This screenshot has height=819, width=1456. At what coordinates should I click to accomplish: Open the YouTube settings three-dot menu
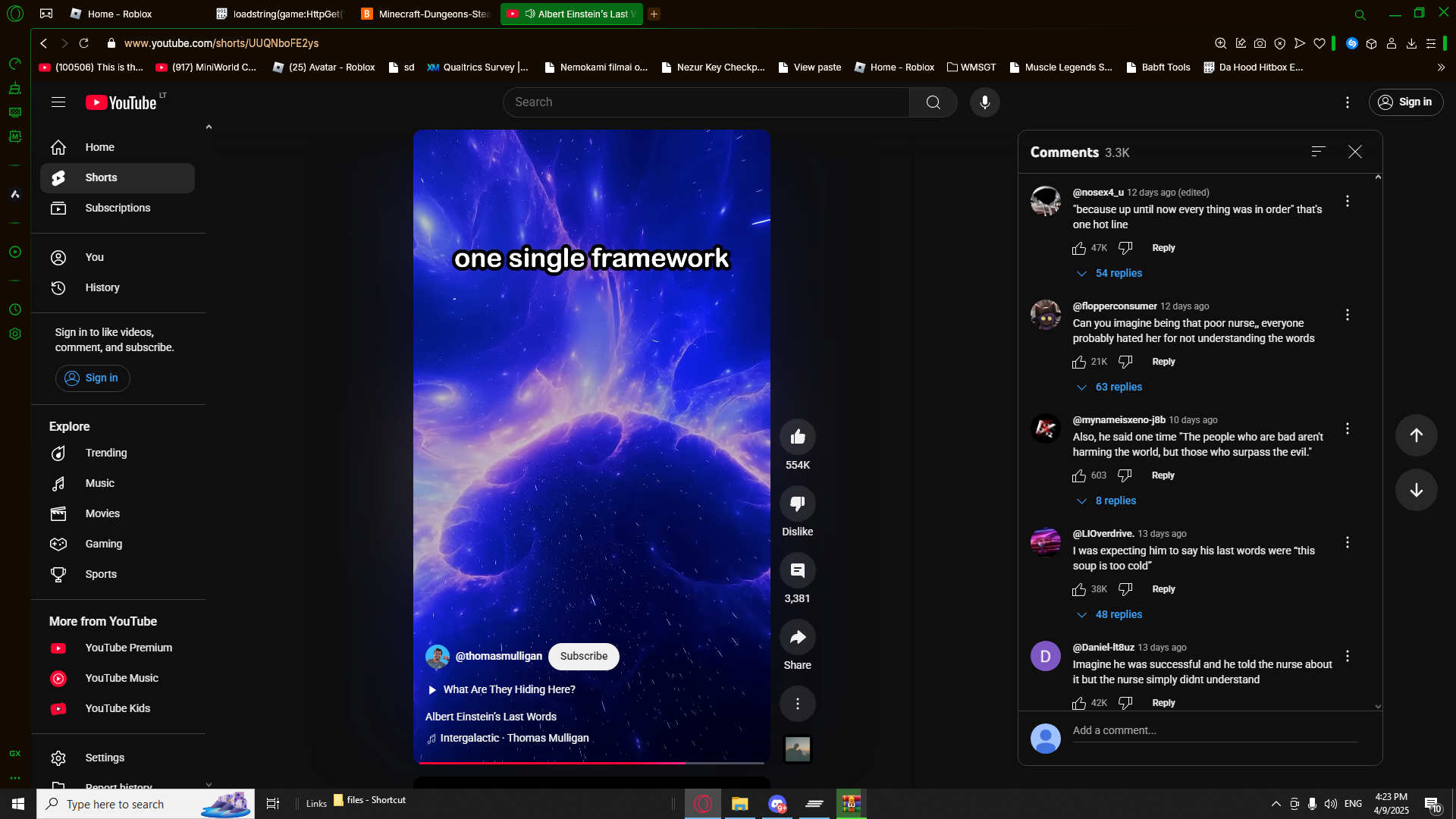click(x=1348, y=102)
